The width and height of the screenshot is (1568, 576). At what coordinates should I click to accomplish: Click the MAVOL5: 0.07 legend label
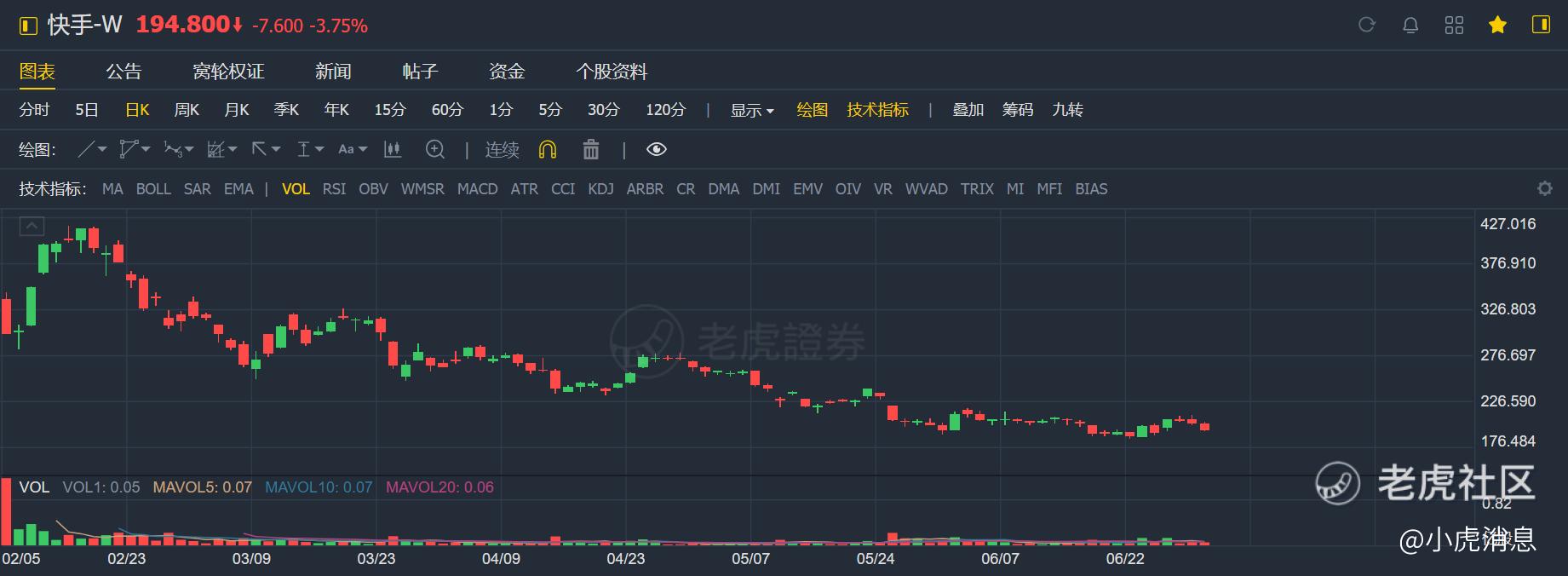point(203,487)
